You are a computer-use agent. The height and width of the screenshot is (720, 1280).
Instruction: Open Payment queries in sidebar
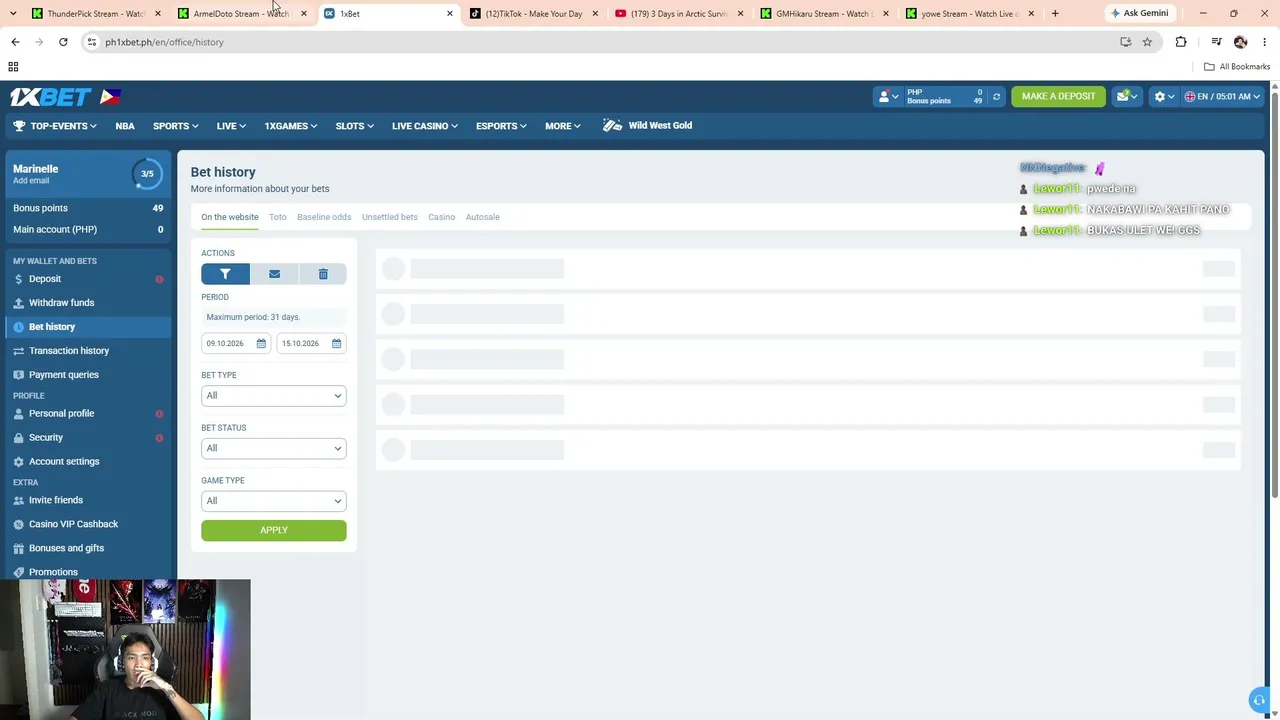(64, 375)
